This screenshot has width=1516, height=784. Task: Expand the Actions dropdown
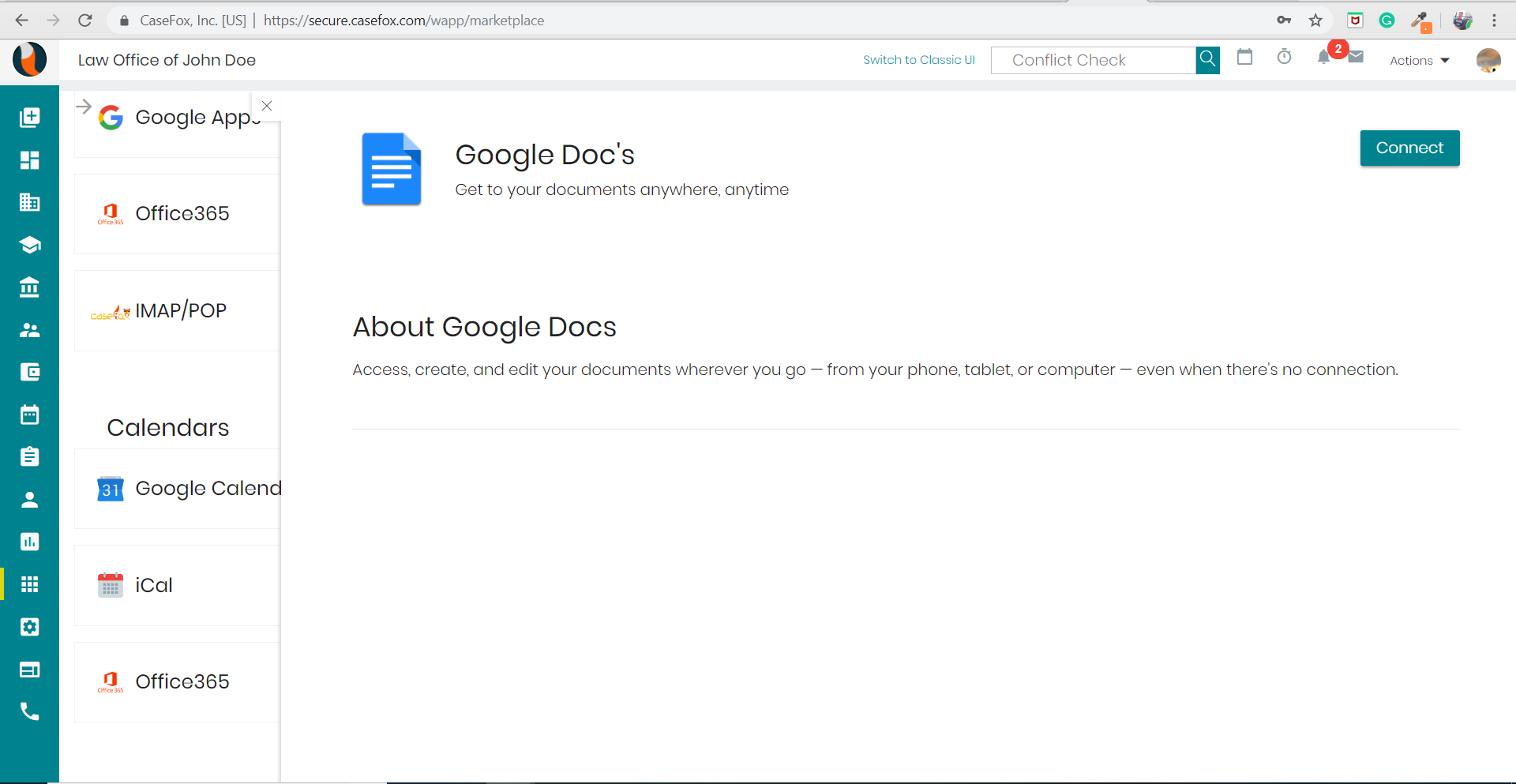1419,61
